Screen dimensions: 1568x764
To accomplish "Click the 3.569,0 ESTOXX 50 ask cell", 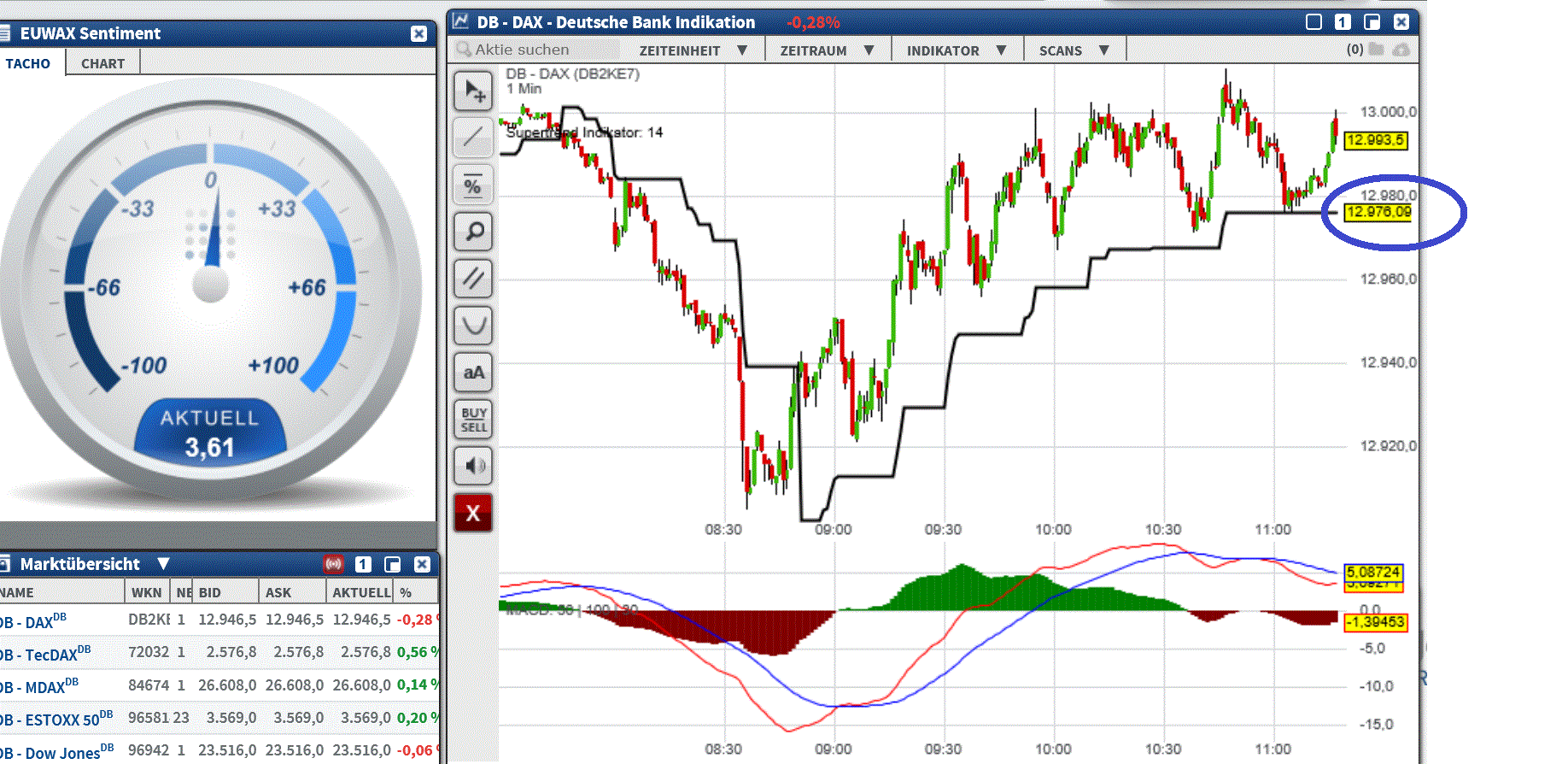I will click(x=298, y=718).
